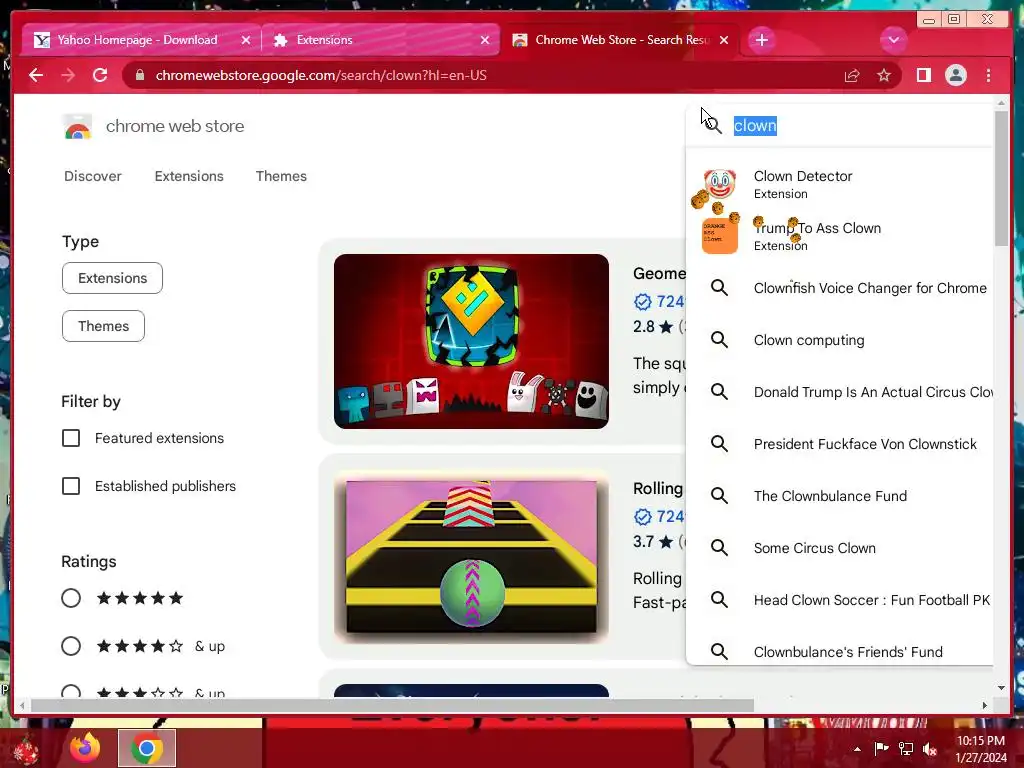Screen dimensions: 1024x768
Task: Reload the Chrome Web Store page
Action: pos(100,75)
